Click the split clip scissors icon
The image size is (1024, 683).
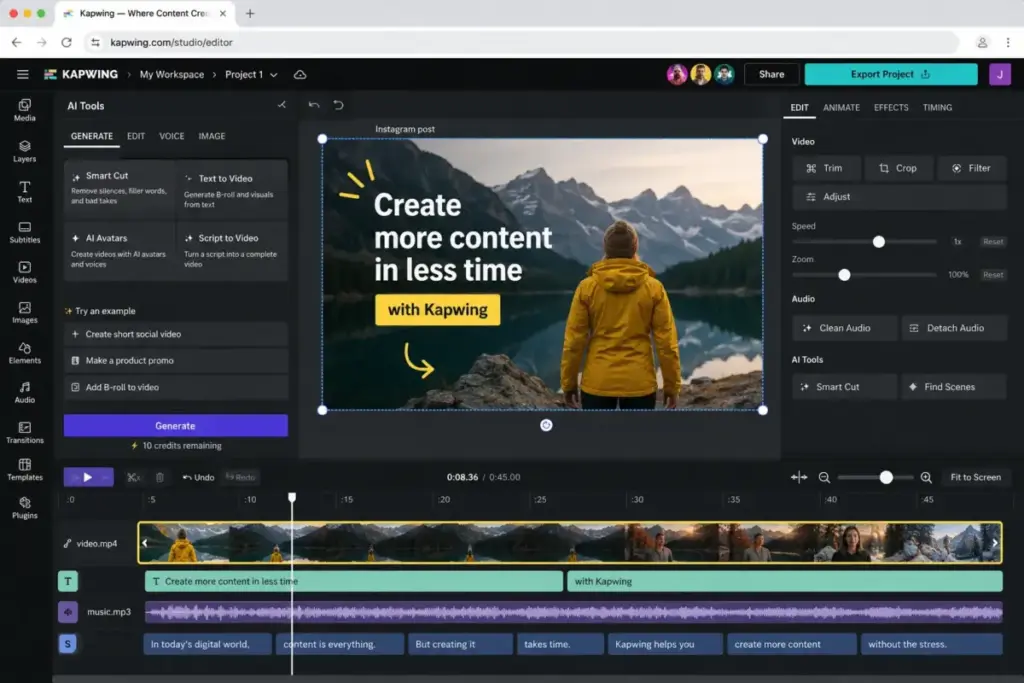(133, 477)
